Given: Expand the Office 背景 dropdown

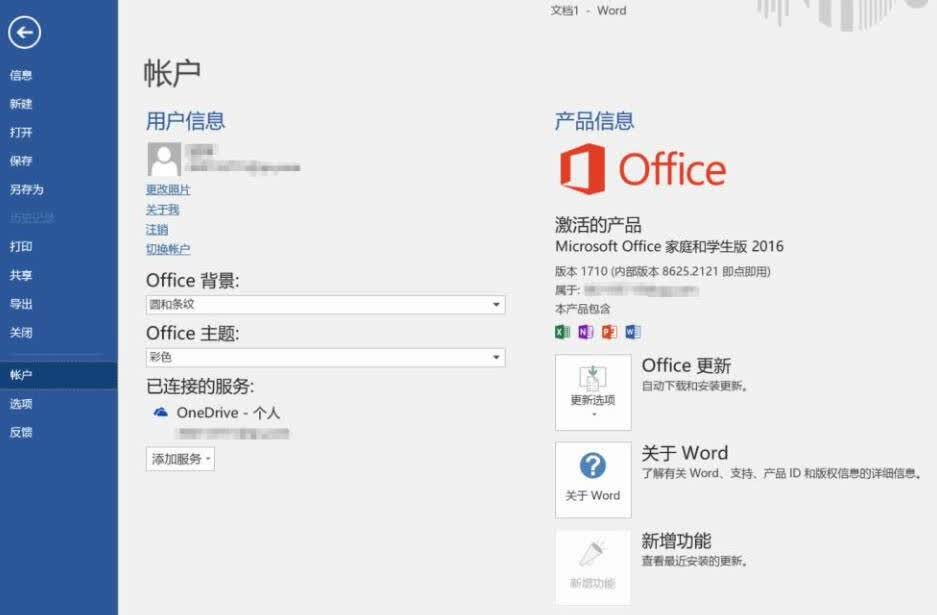Looking at the screenshot, I should pos(326,305).
